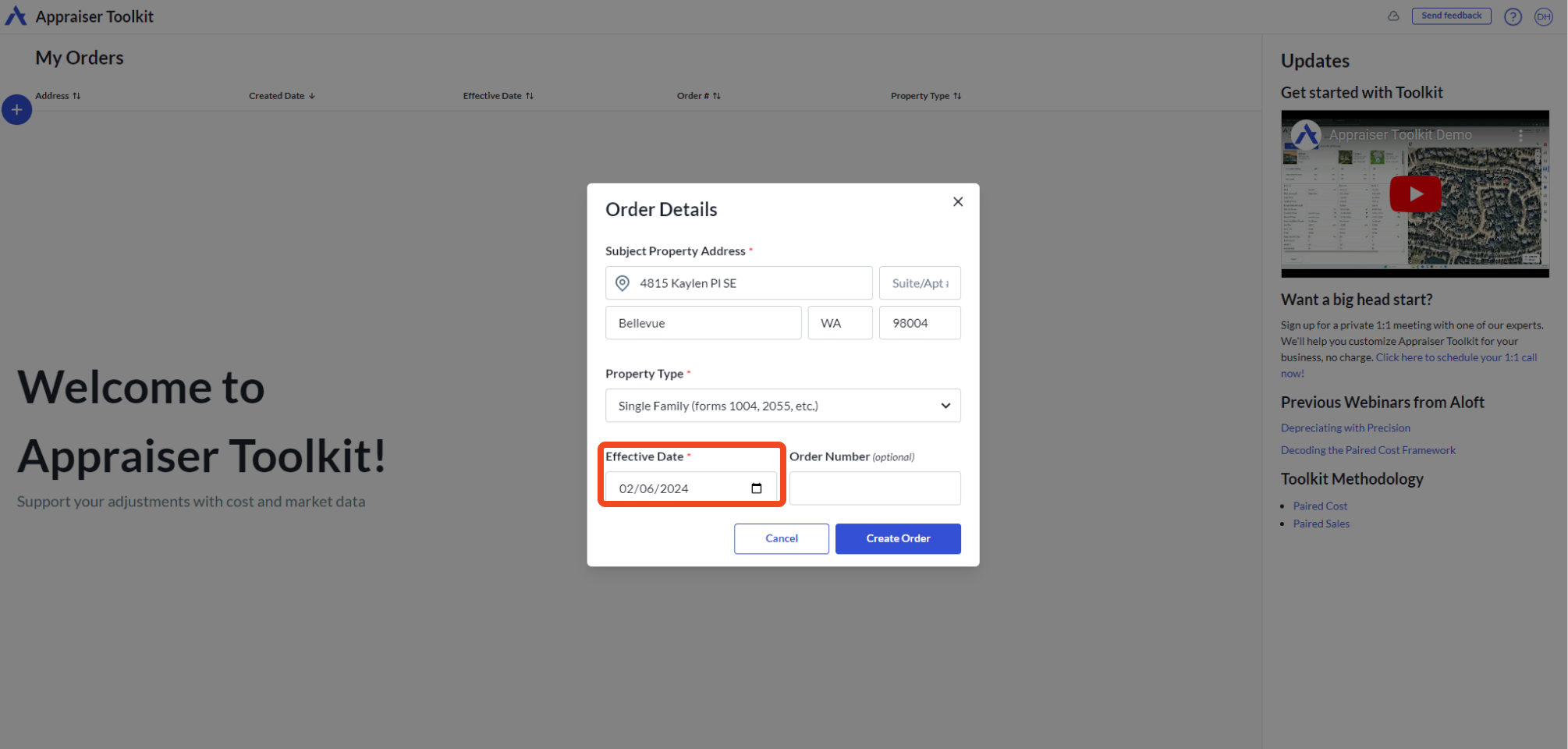Click the Appraiser Toolkit app title text

click(x=94, y=16)
